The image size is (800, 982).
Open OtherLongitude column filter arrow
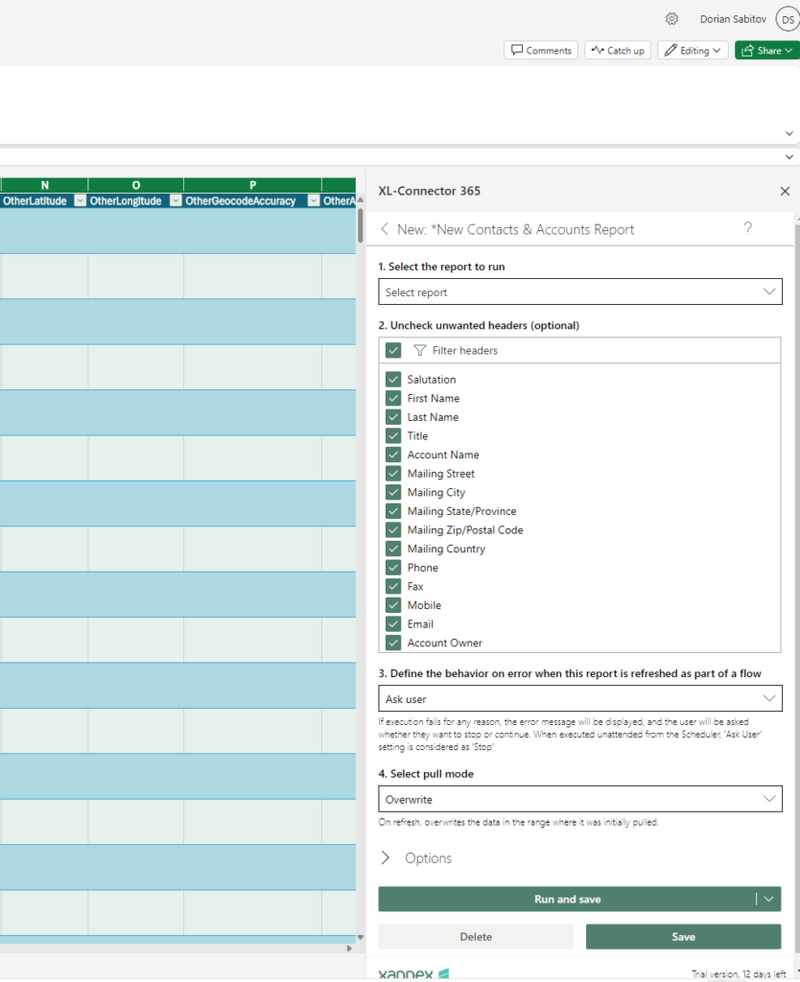(176, 200)
